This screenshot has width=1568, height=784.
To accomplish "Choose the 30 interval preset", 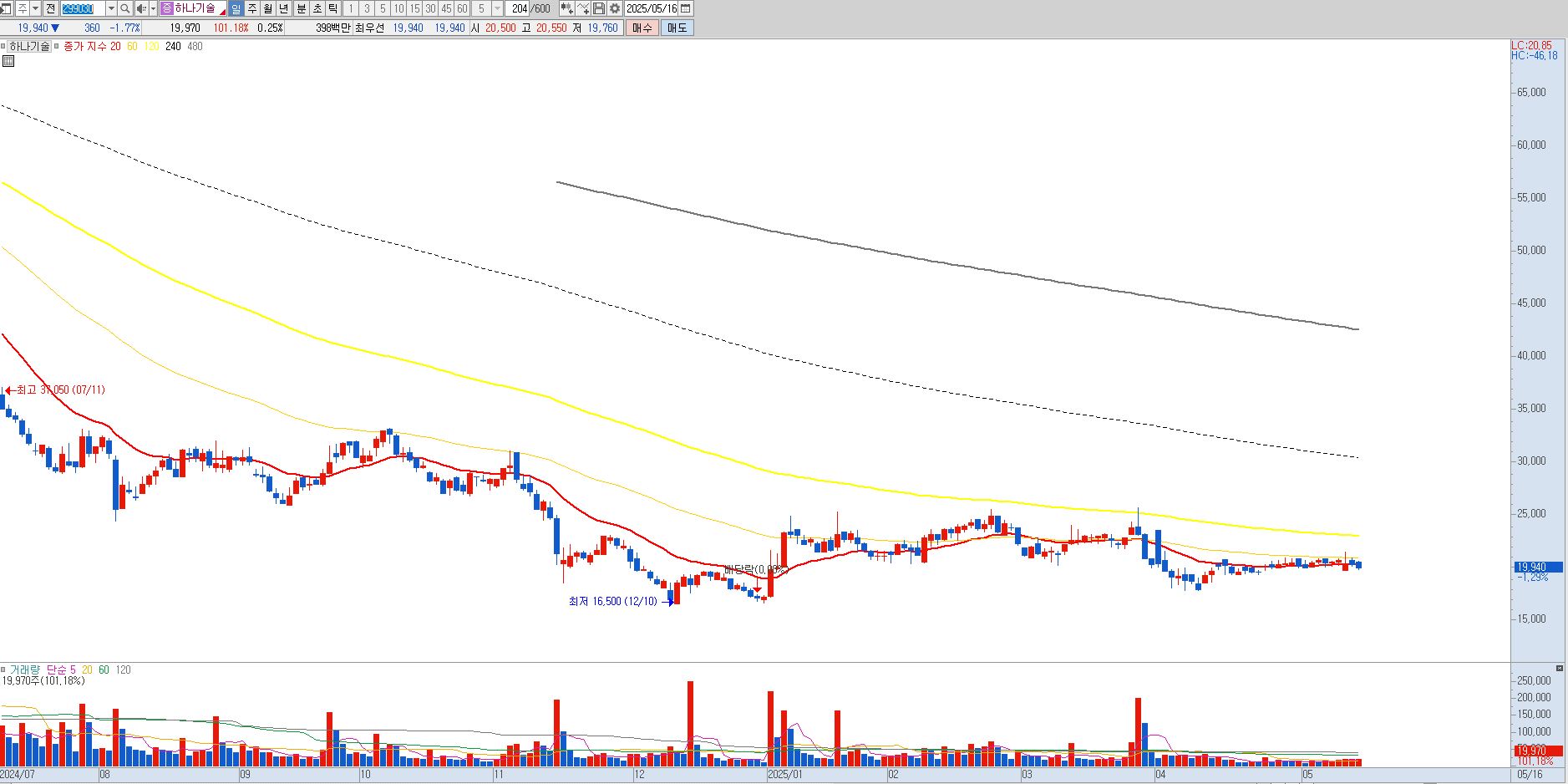I will [430, 8].
